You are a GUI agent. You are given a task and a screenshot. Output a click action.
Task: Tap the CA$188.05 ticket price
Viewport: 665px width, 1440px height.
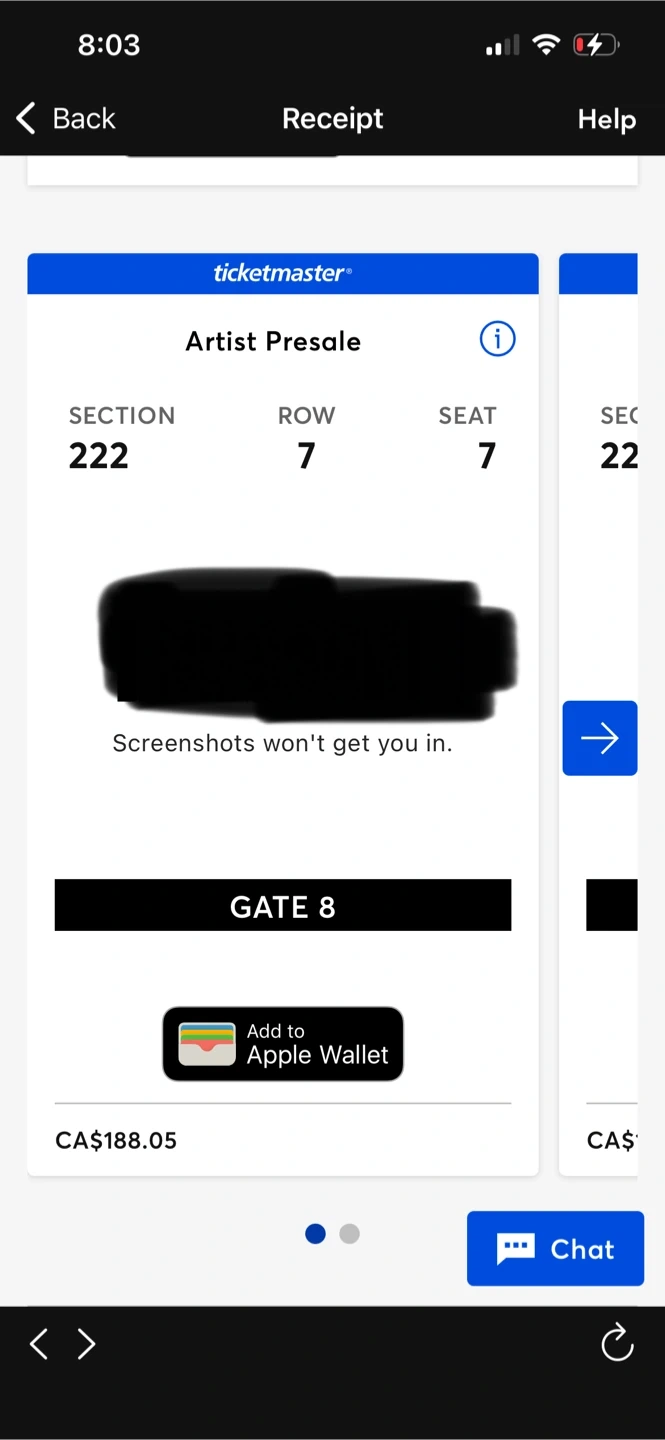116,1140
